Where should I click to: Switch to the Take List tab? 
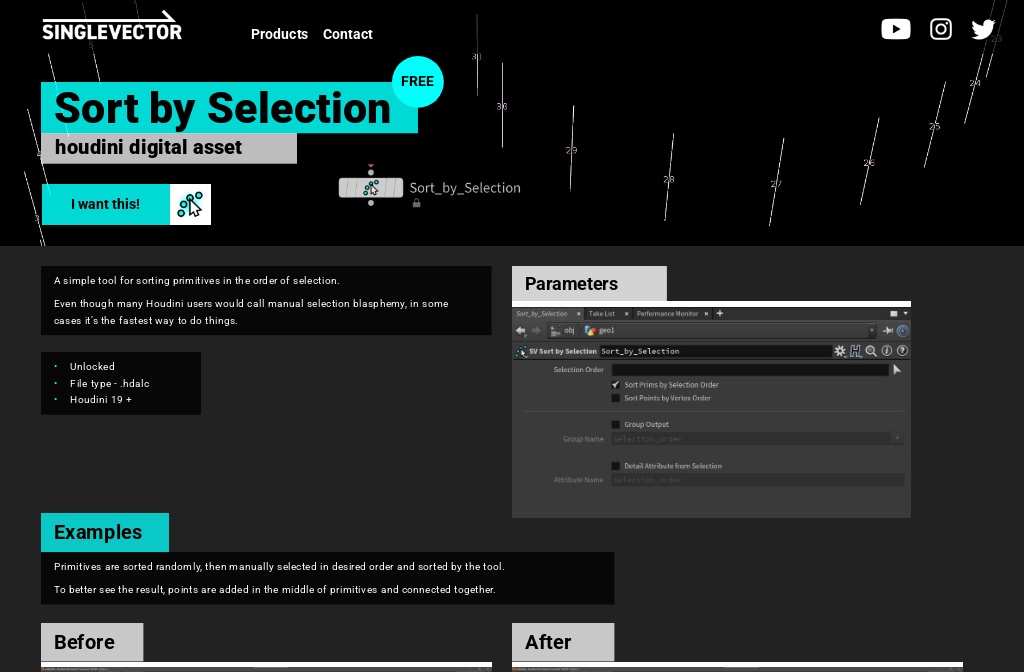click(x=600, y=313)
